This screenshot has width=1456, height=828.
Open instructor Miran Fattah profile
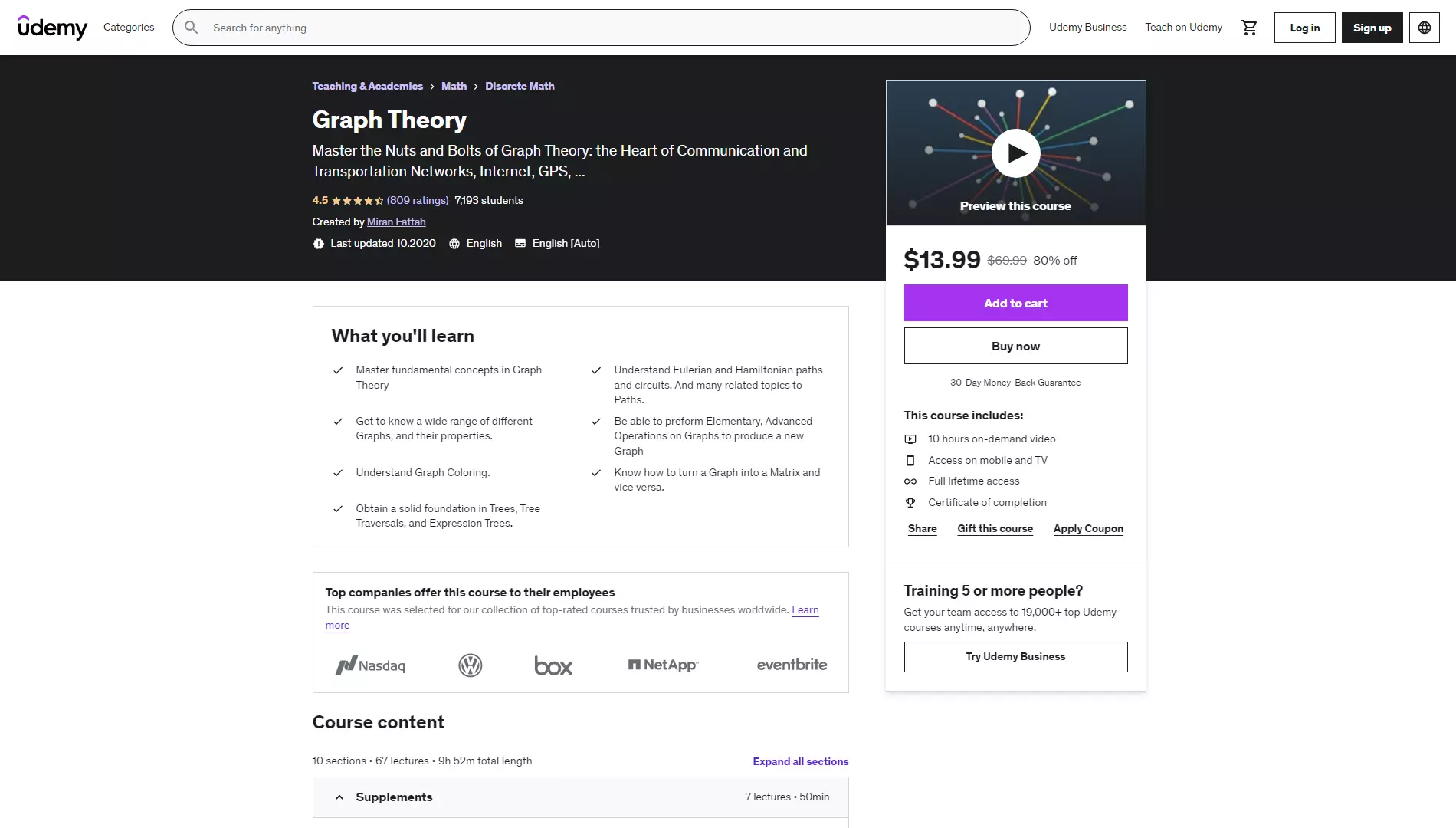click(x=396, y=222)
